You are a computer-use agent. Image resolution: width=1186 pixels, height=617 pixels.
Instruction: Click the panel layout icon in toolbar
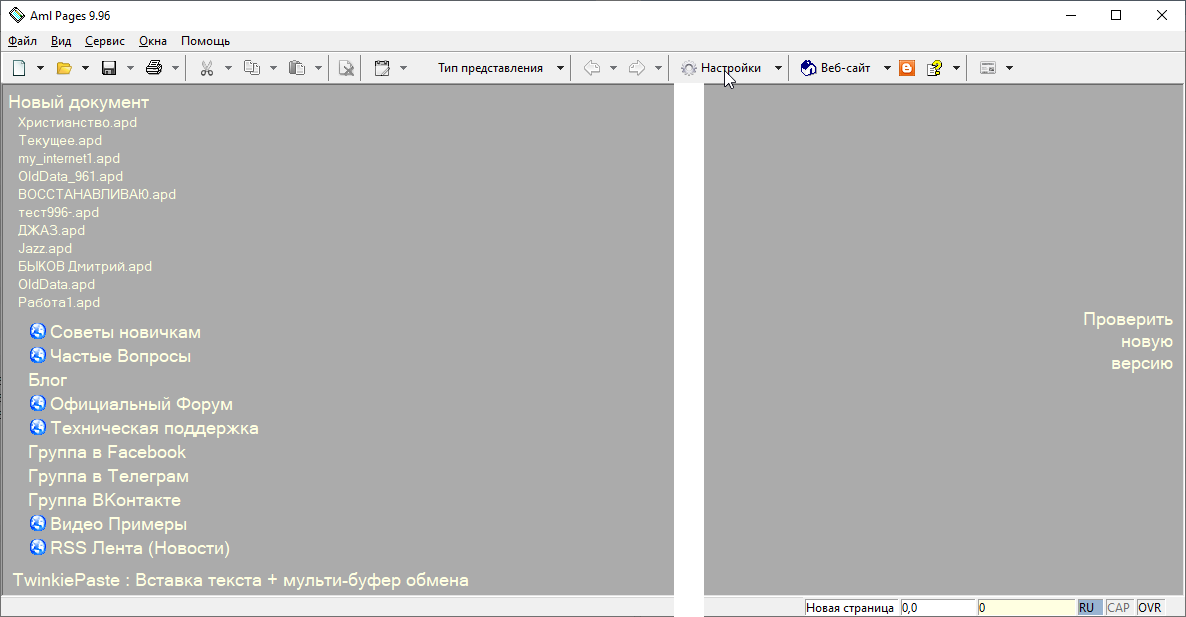pyautogui.click(x=988, y=68)
